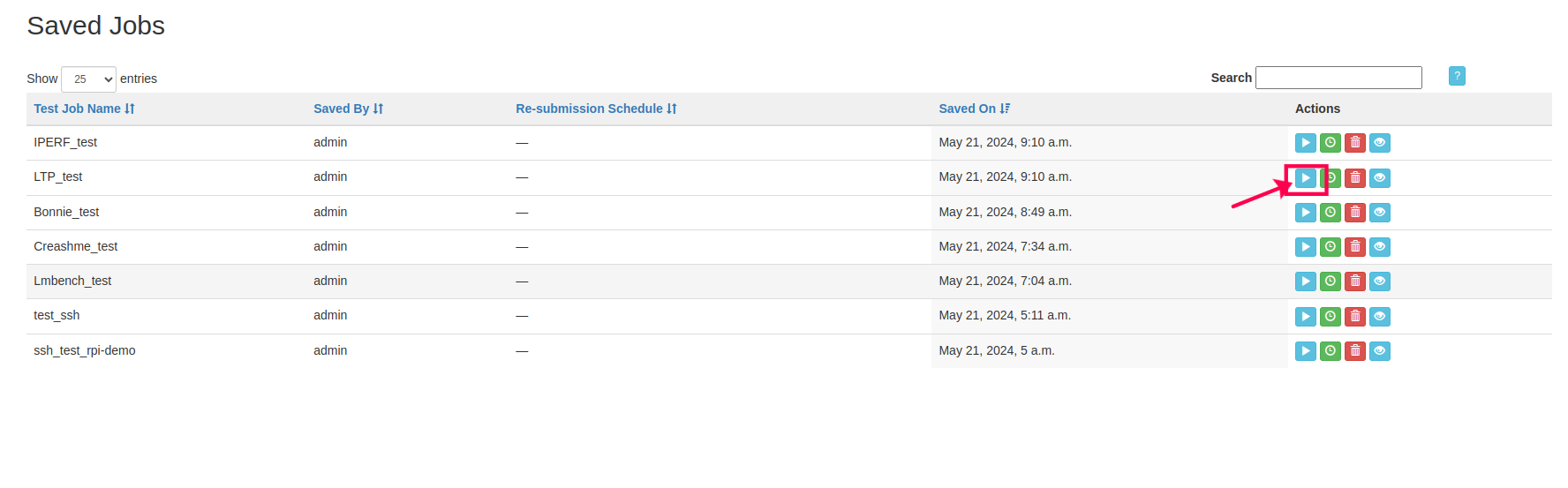This screenshot has width=1568, height=488.
Task: View the ssh_test_rpi-demo job eye icon
Action: point(1379,351)
